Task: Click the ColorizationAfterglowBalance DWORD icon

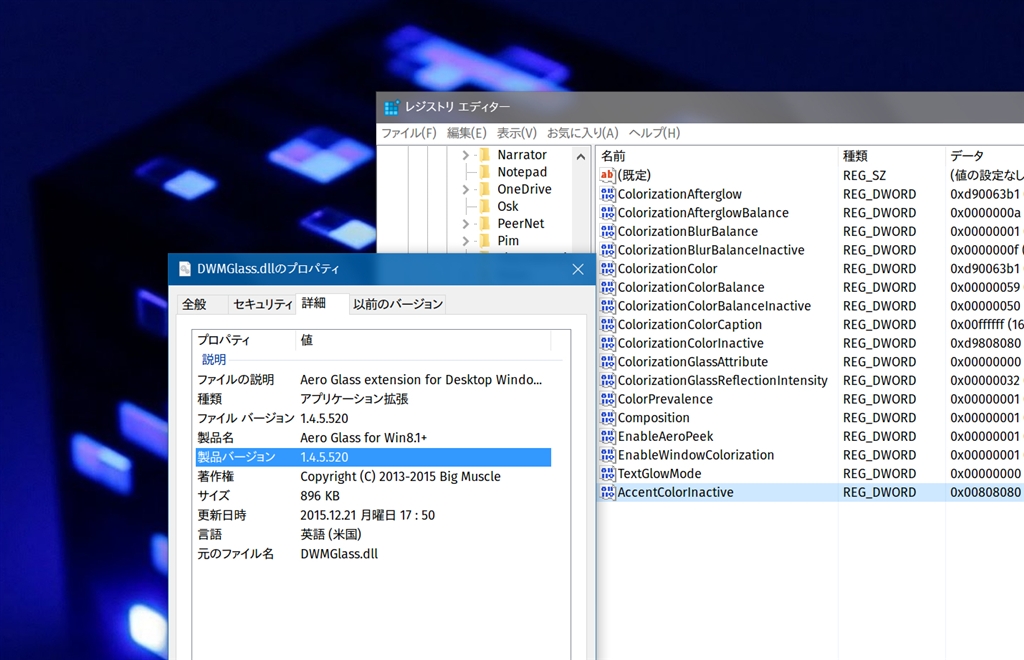Action: [x=607, y=213]
